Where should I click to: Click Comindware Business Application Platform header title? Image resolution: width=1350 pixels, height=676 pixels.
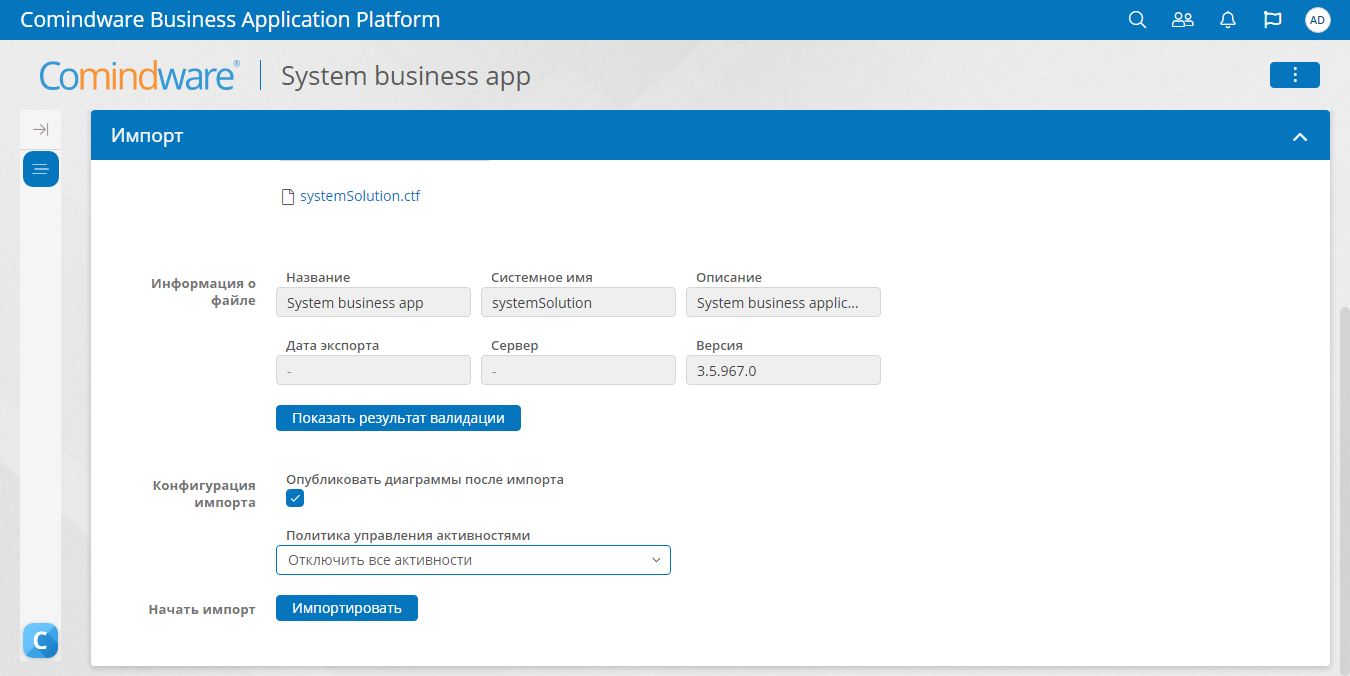click(x=230, y=20)
